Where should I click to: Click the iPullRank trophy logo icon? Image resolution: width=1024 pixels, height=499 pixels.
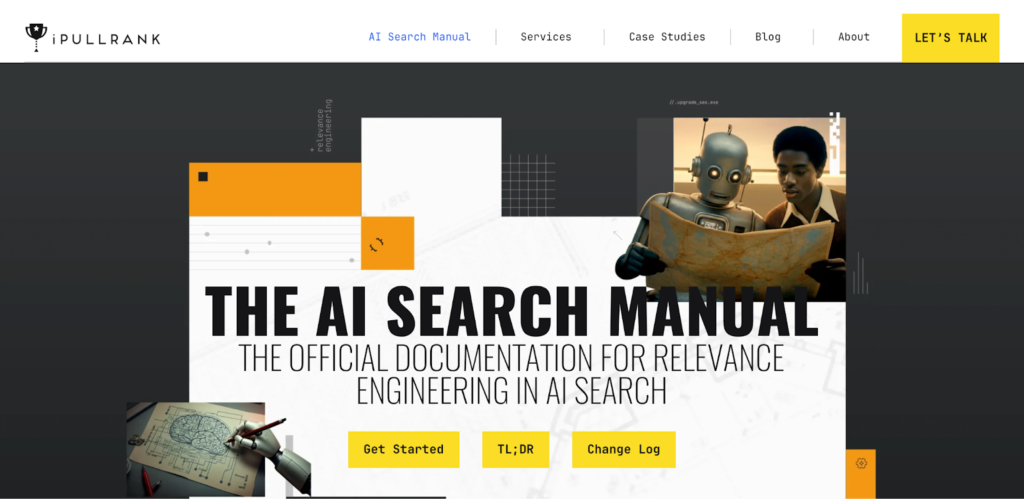pyautogui.click(x=37, y=37)
